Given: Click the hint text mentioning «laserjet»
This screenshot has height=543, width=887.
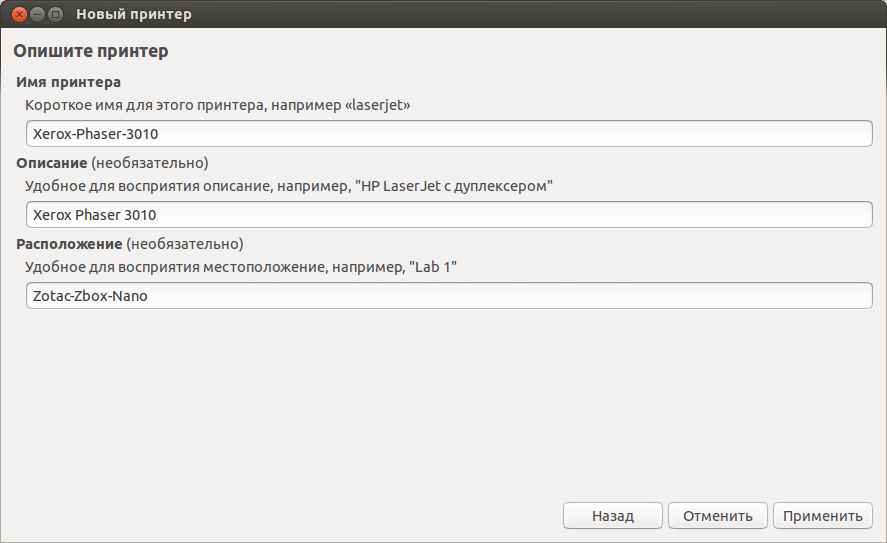Looking at the screenshot, I should [x=218, y=104].
